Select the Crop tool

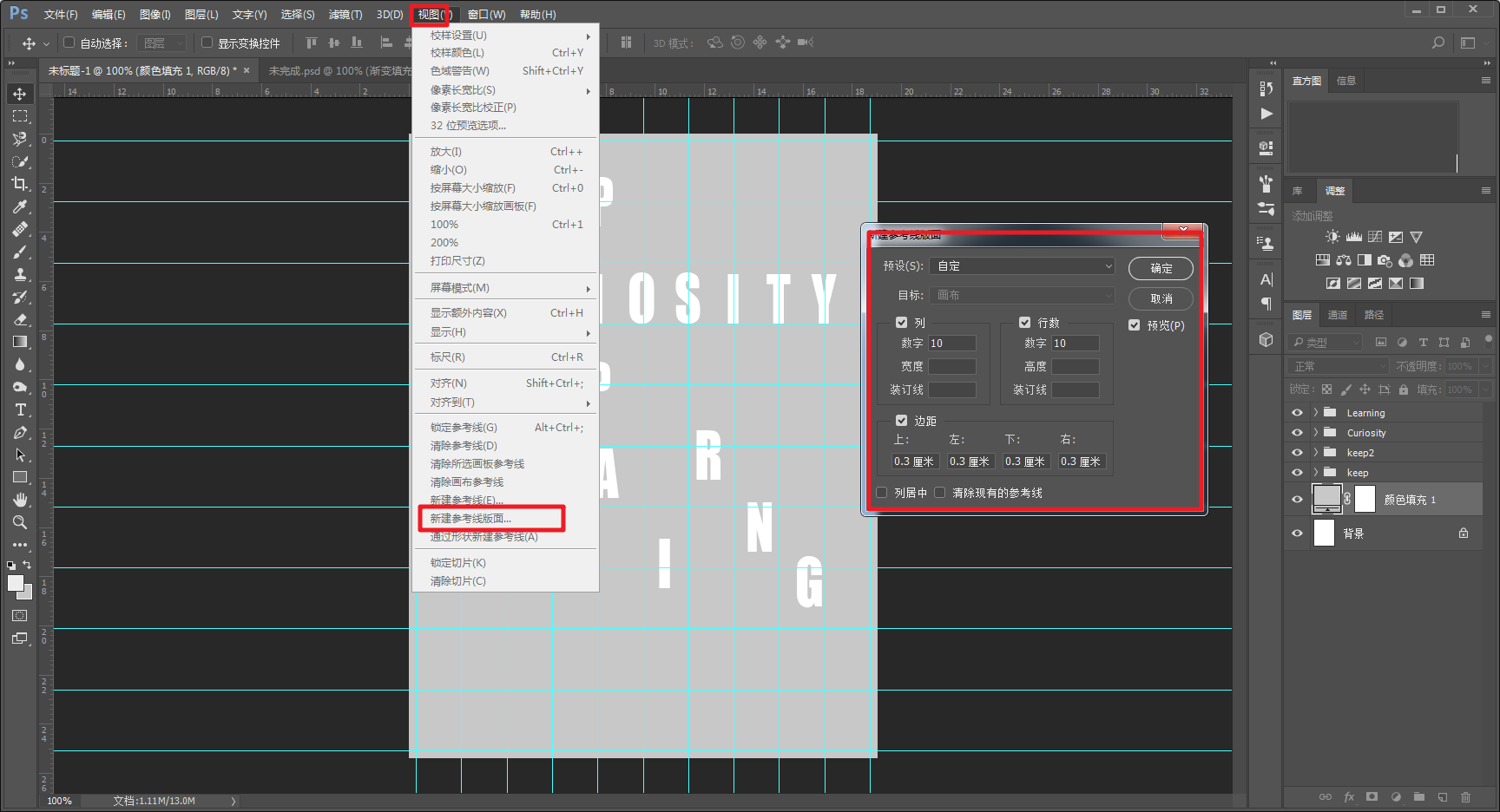point(20,184)
